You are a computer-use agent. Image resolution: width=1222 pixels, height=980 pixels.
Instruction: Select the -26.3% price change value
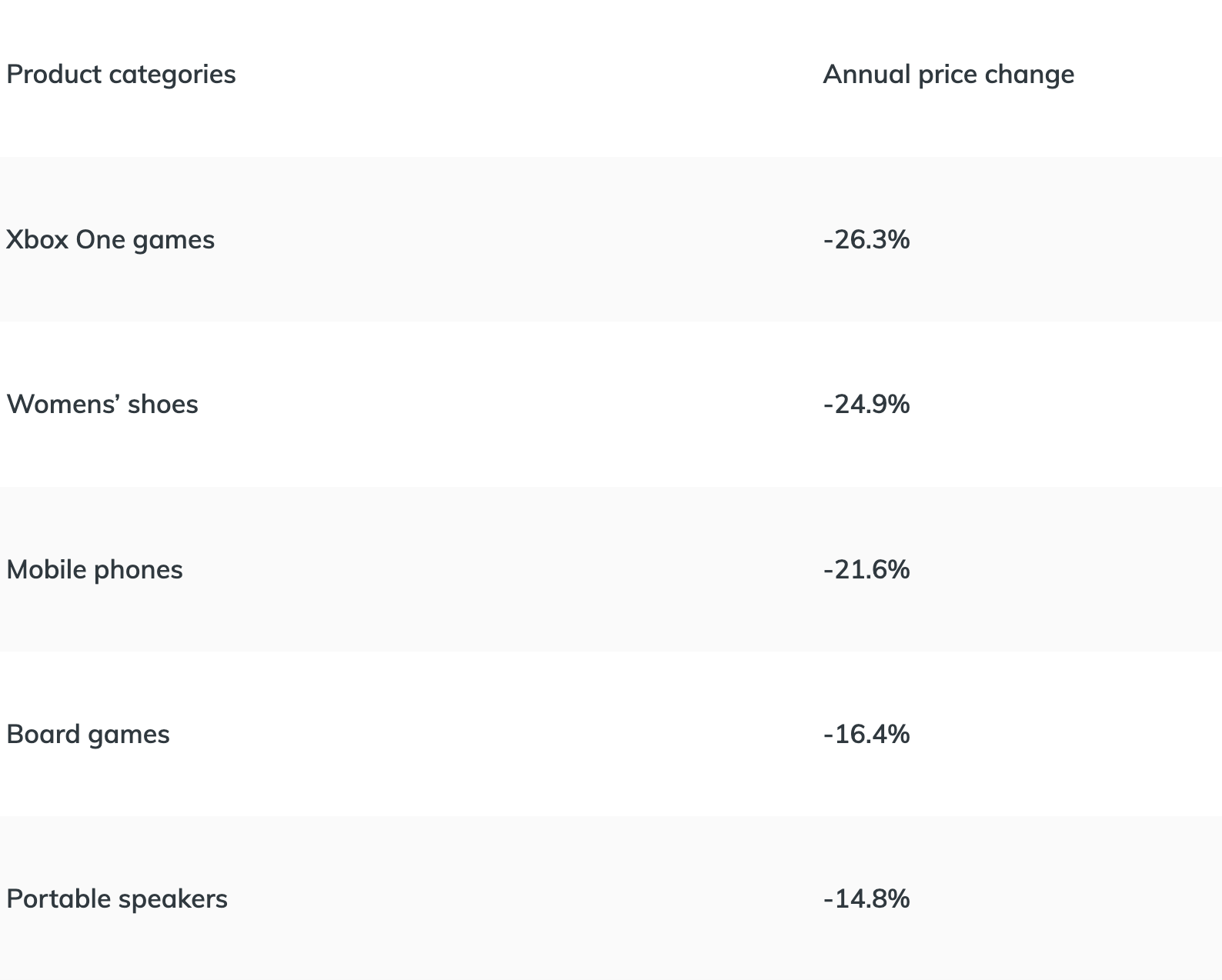click(866, 240)
